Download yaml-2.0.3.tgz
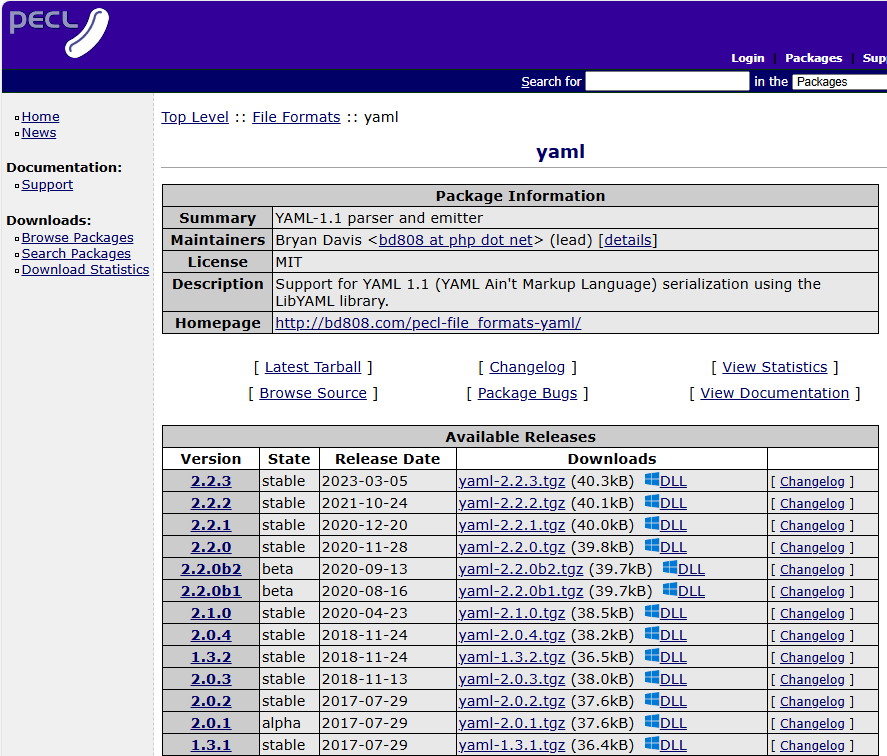 click(511, 680)
